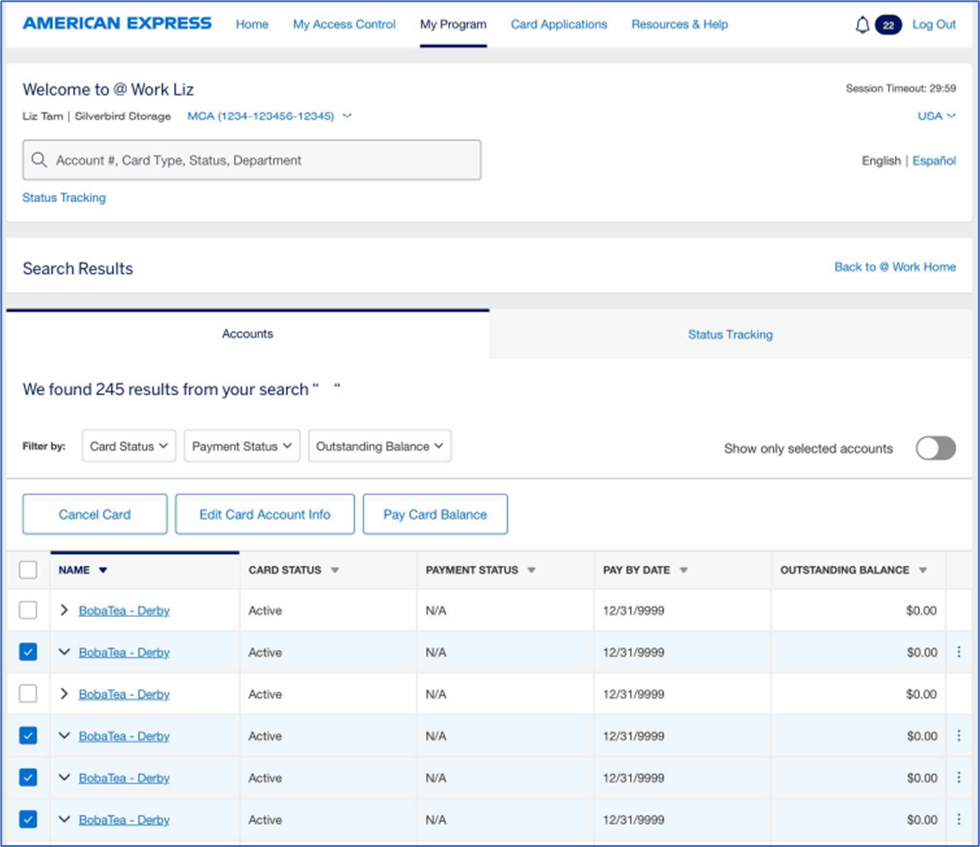Click the search magnifier icon
Screen dimensions: 980x847
40,160
